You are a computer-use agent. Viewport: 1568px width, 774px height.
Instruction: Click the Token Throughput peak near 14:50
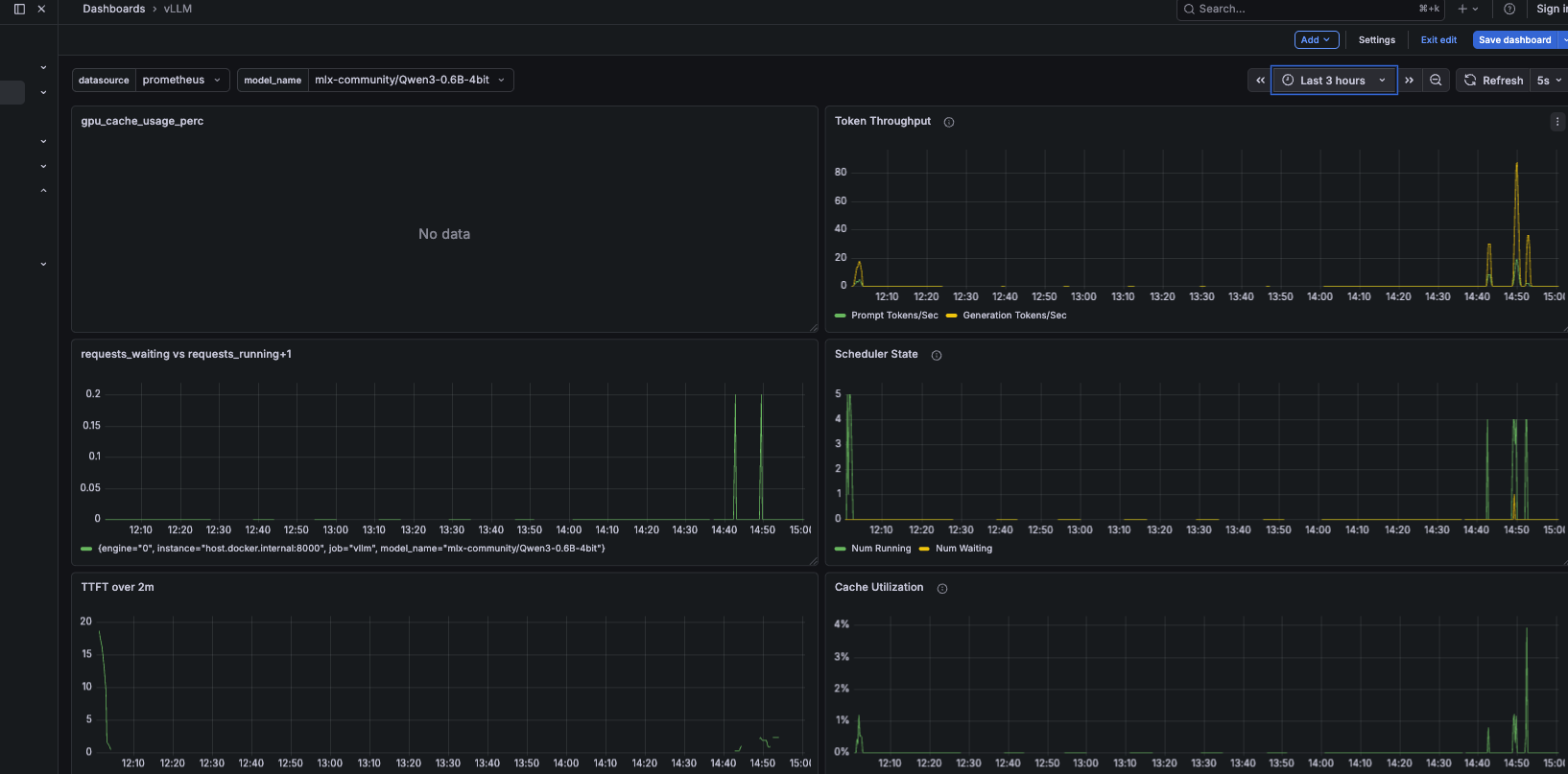[1516, 165]
